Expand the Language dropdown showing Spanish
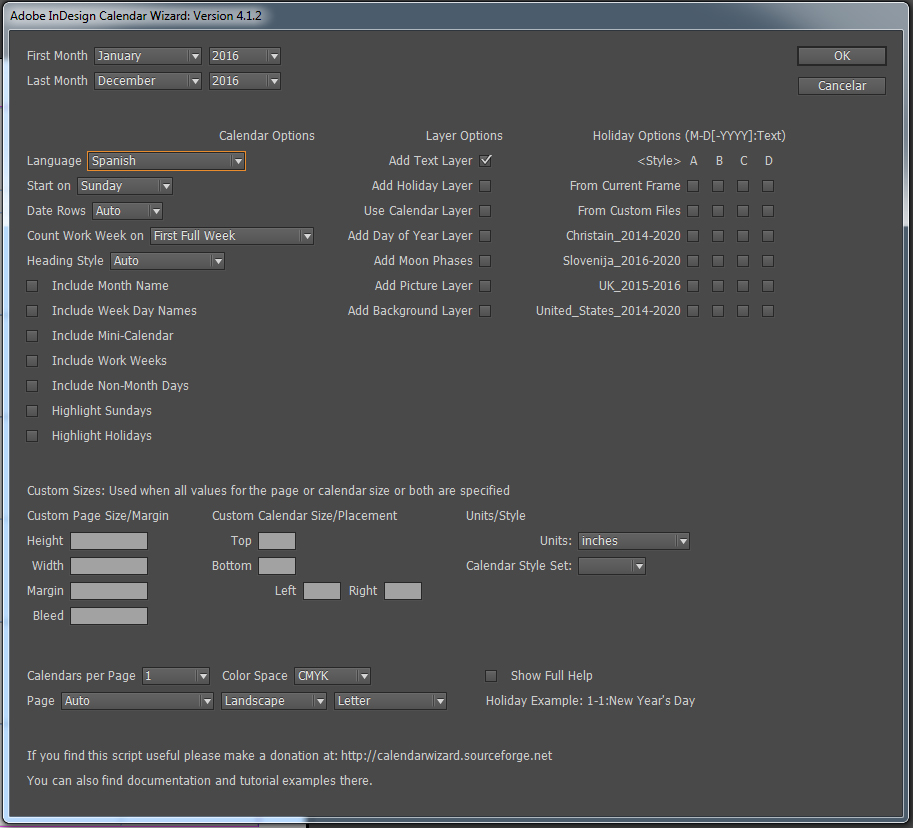Screen dimensions: 913x828 (166, 161)
